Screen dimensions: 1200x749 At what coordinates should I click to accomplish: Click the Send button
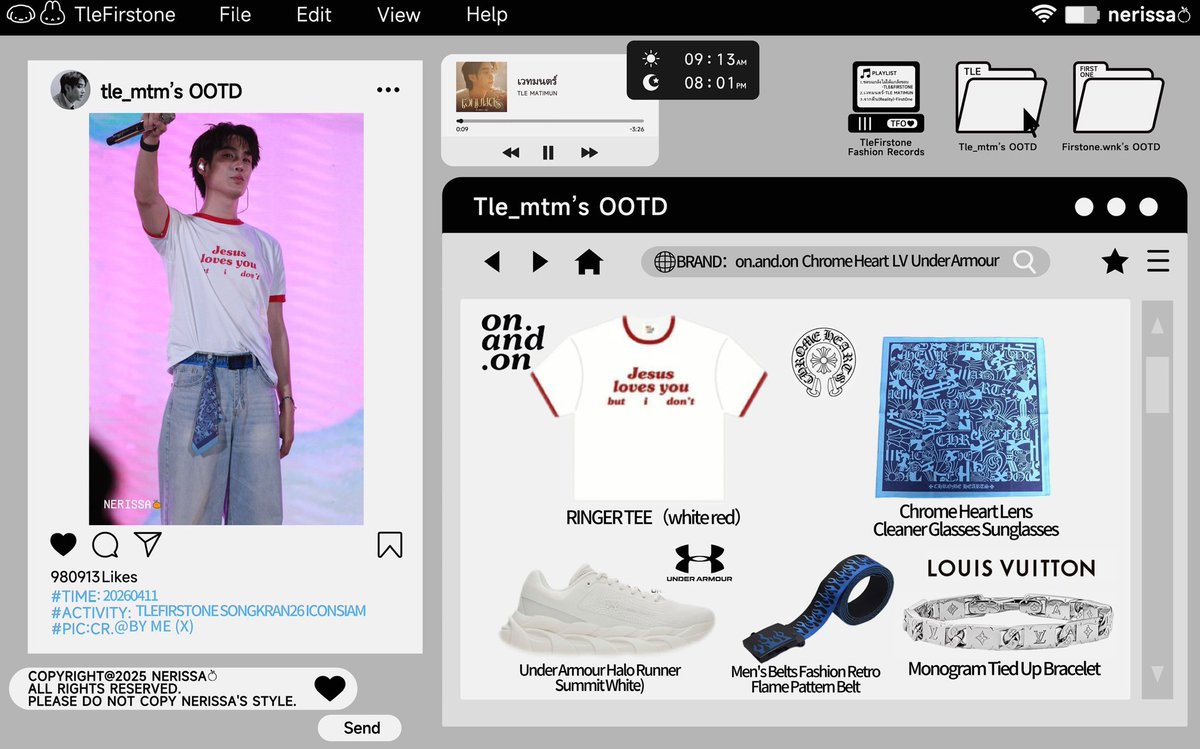(361, 728)
